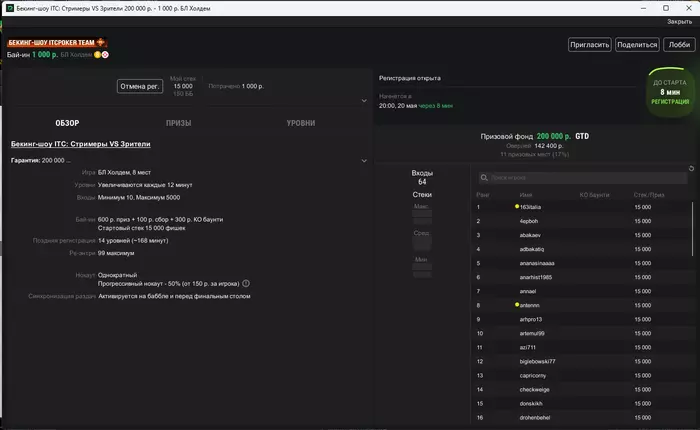Click the Стеки label
Viewport: 700px width, 430px height.
422,195
